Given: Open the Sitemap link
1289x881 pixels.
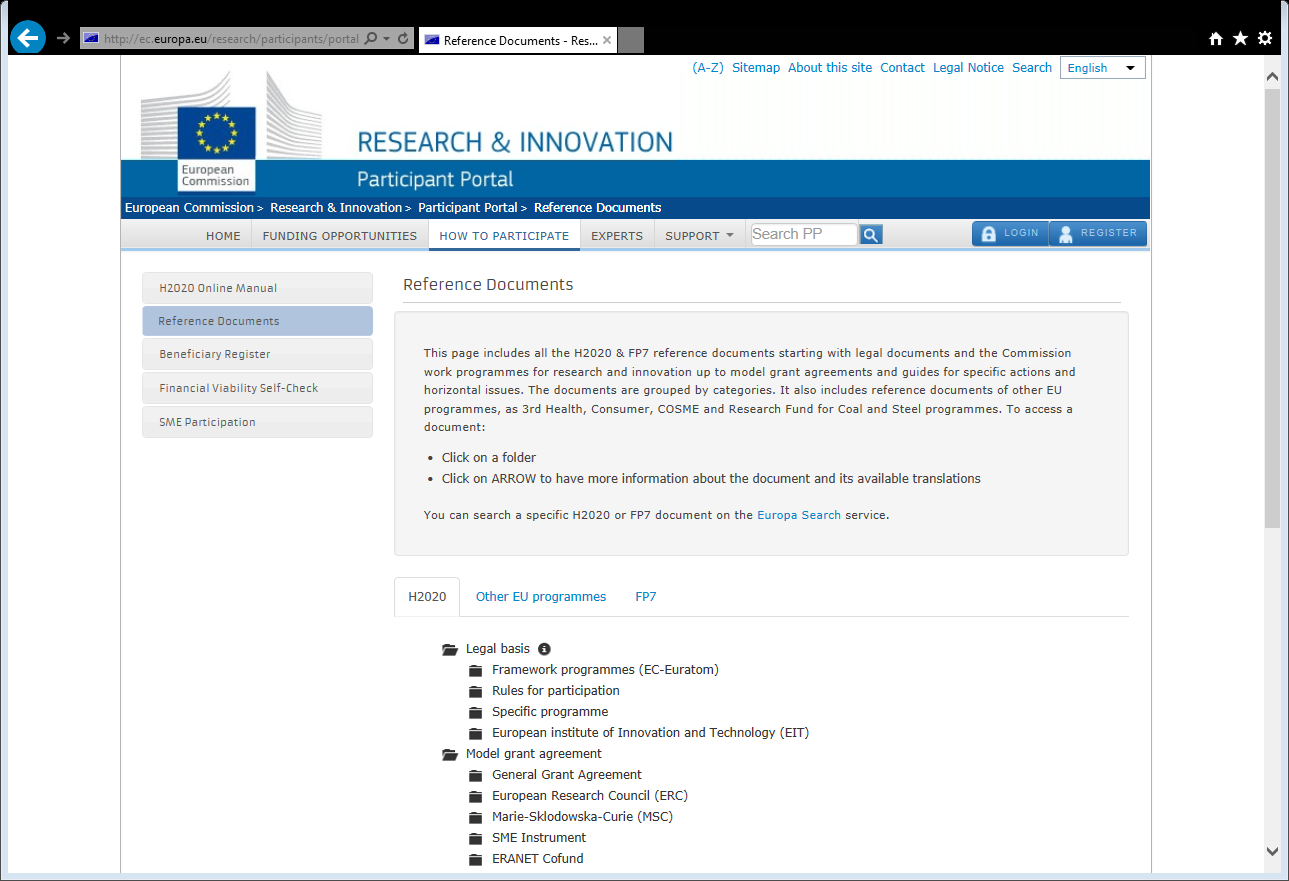Looking at the screenshot, I should [756, 68].
